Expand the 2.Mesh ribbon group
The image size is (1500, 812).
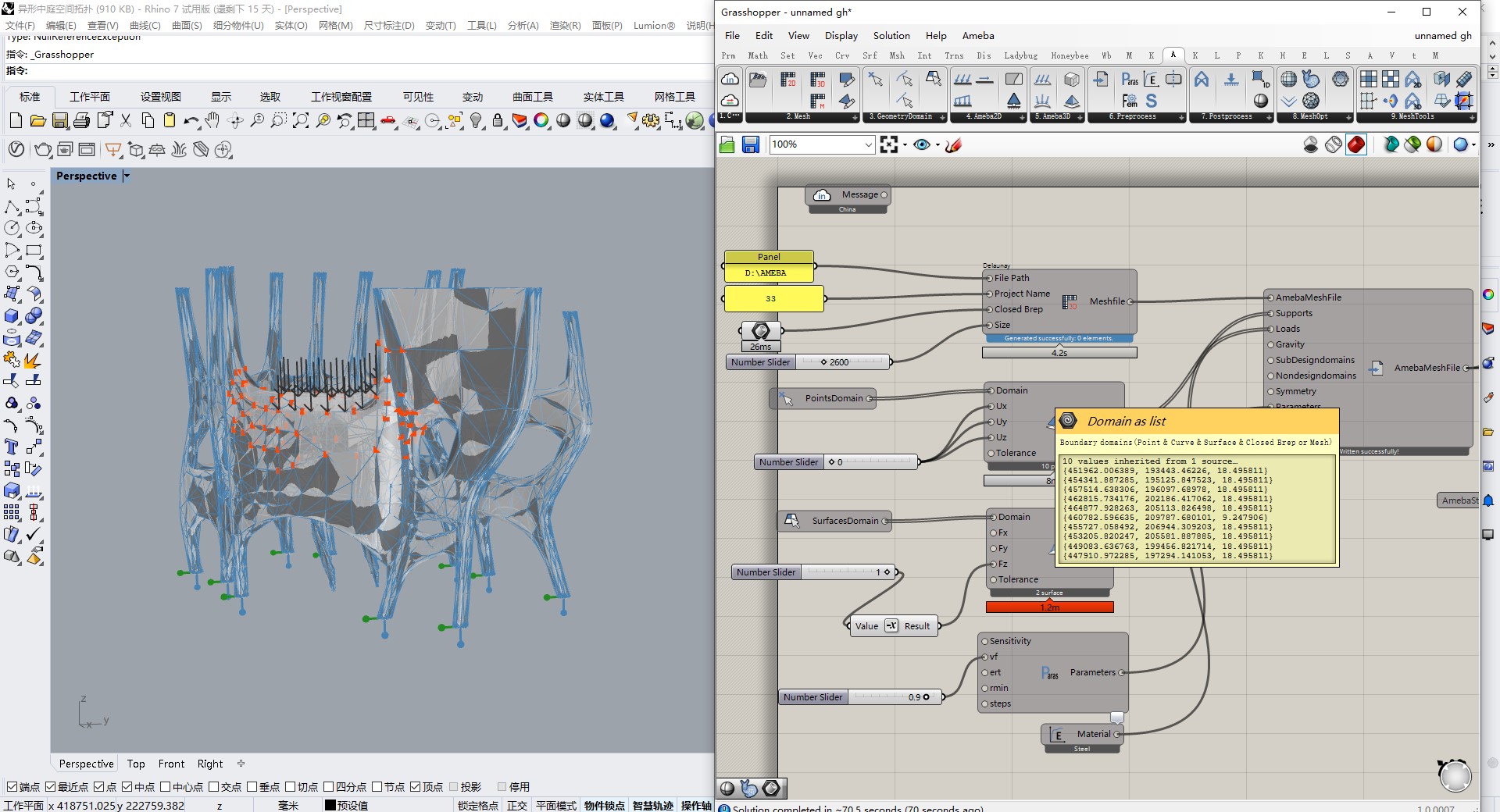(x=855, y=117)
